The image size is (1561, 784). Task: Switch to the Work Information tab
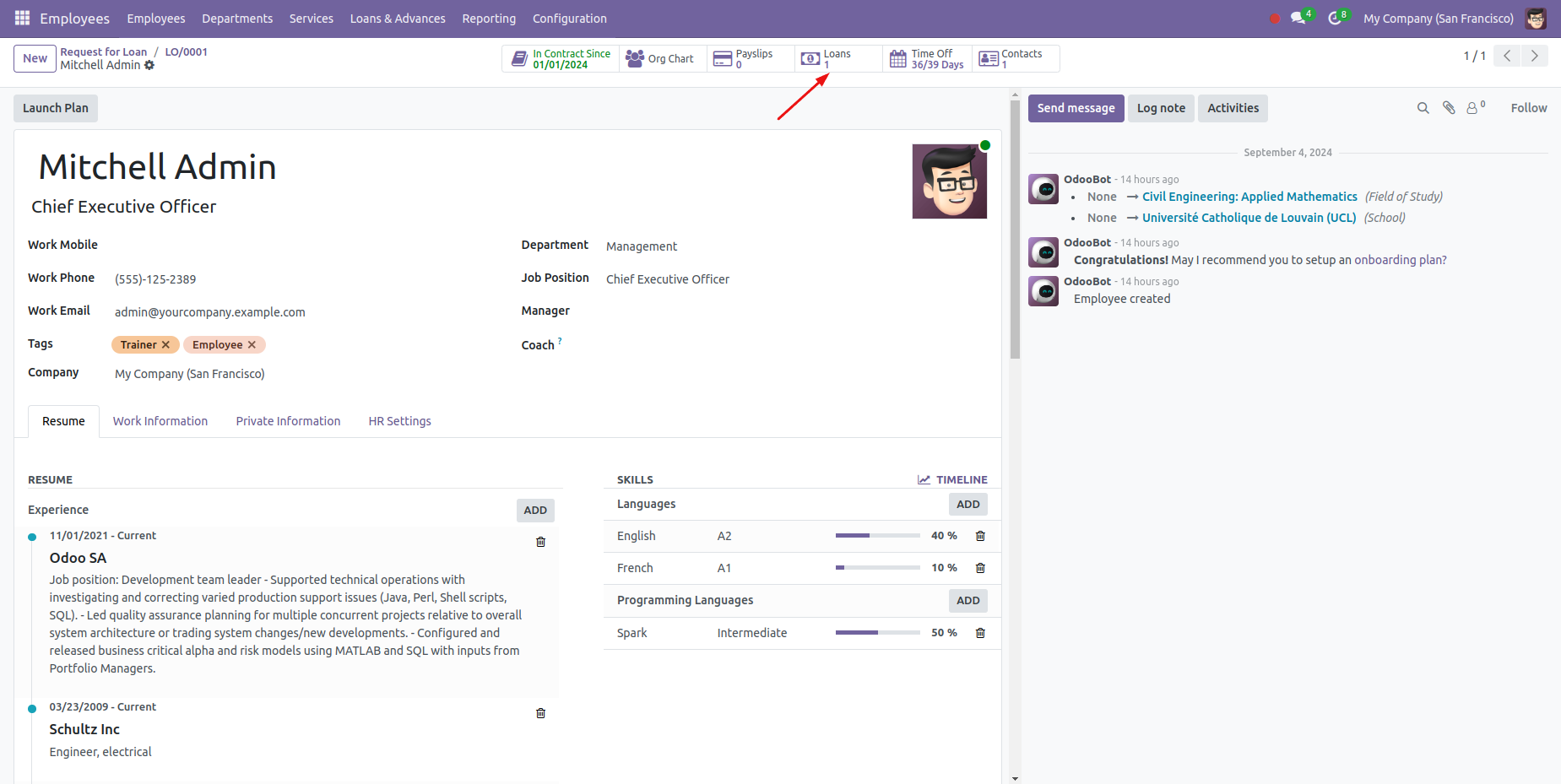coord(160,421)
